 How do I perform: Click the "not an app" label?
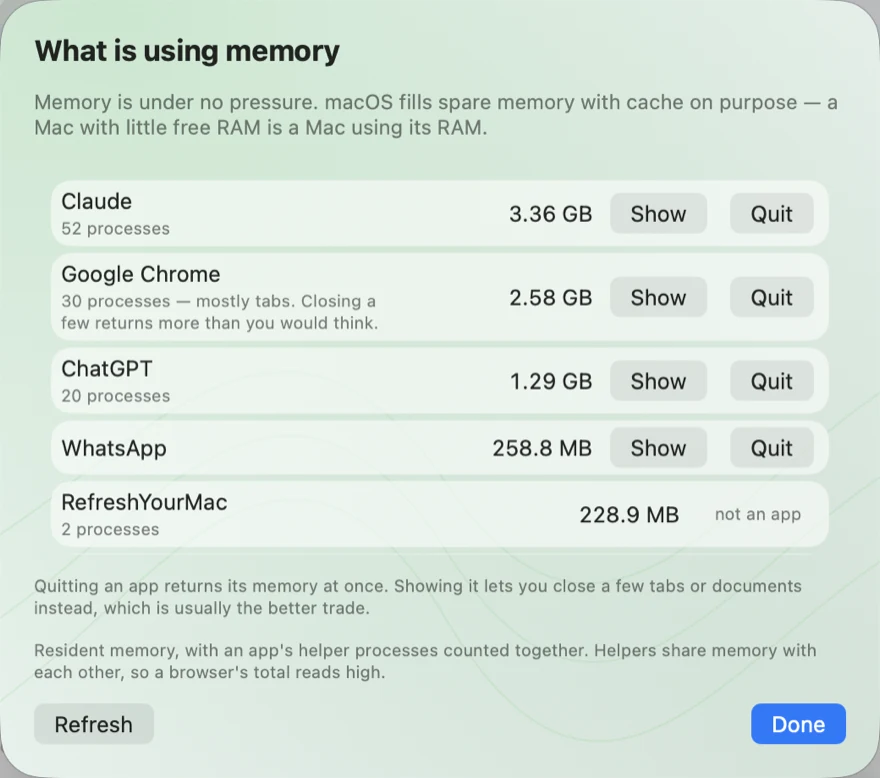tap(758, 515)
